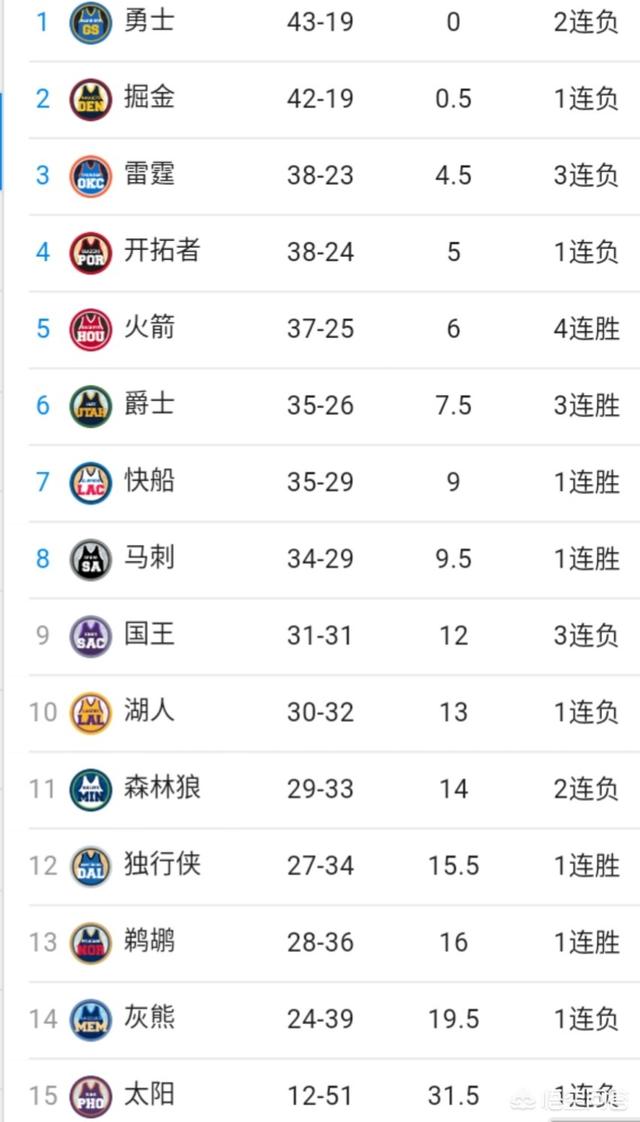Select the Trail Blazers POR logo

[x=91, y=253]
